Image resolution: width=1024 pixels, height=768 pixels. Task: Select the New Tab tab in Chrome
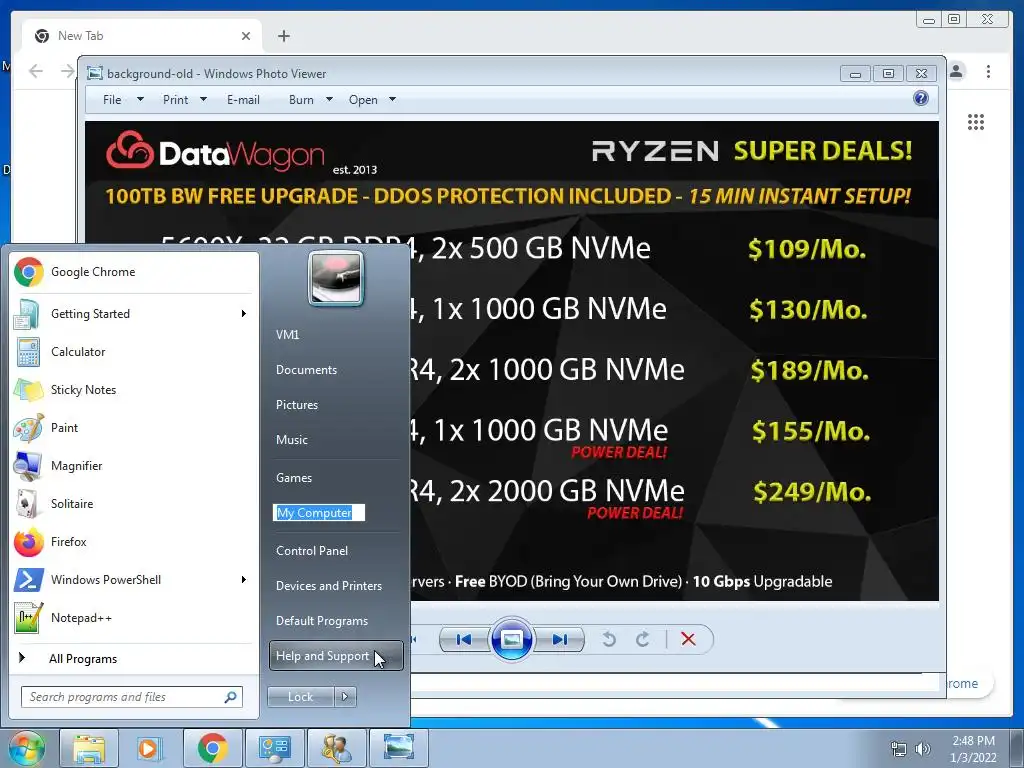point(142,36)
